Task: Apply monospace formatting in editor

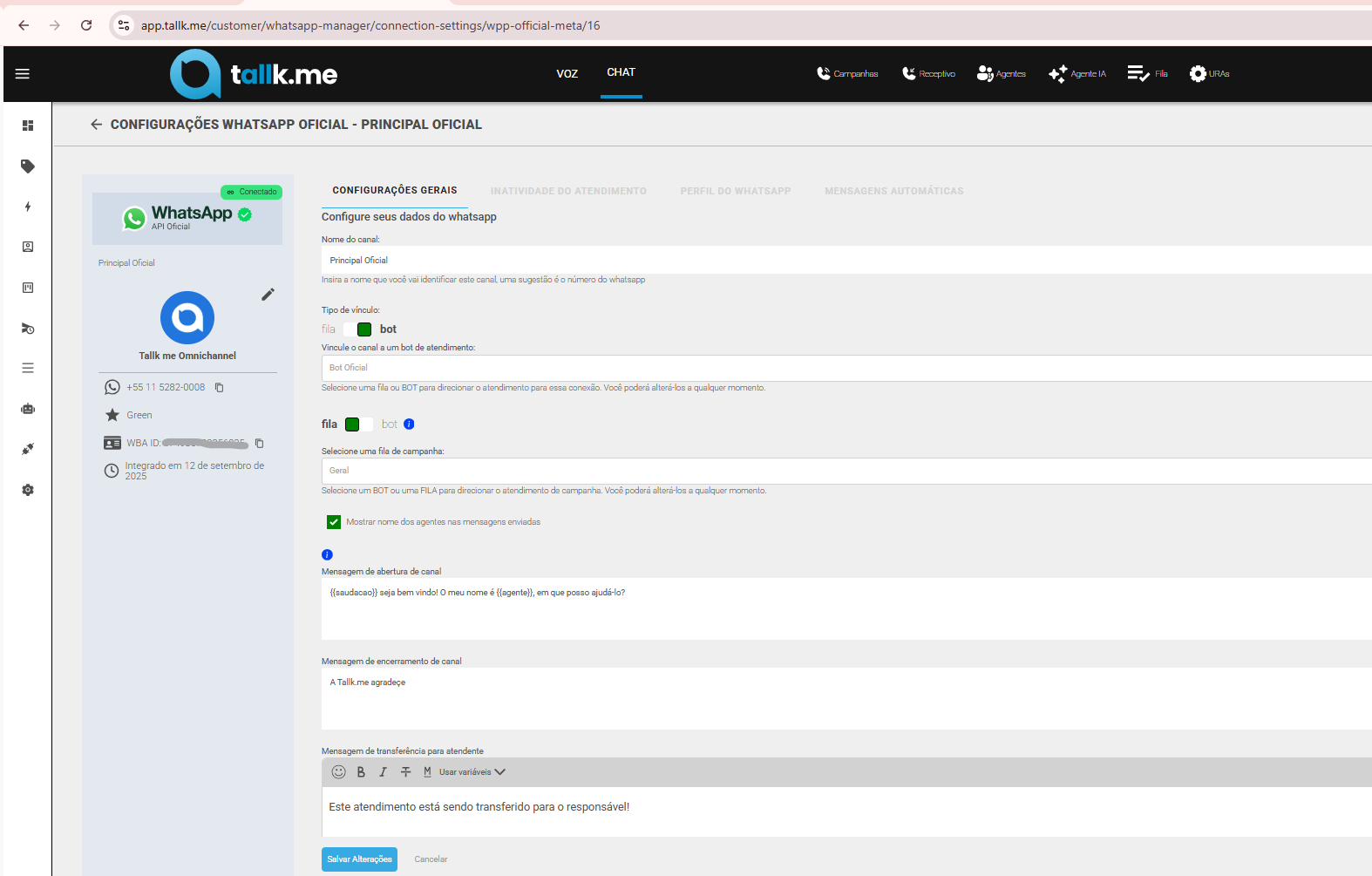Action: [427, 772]
